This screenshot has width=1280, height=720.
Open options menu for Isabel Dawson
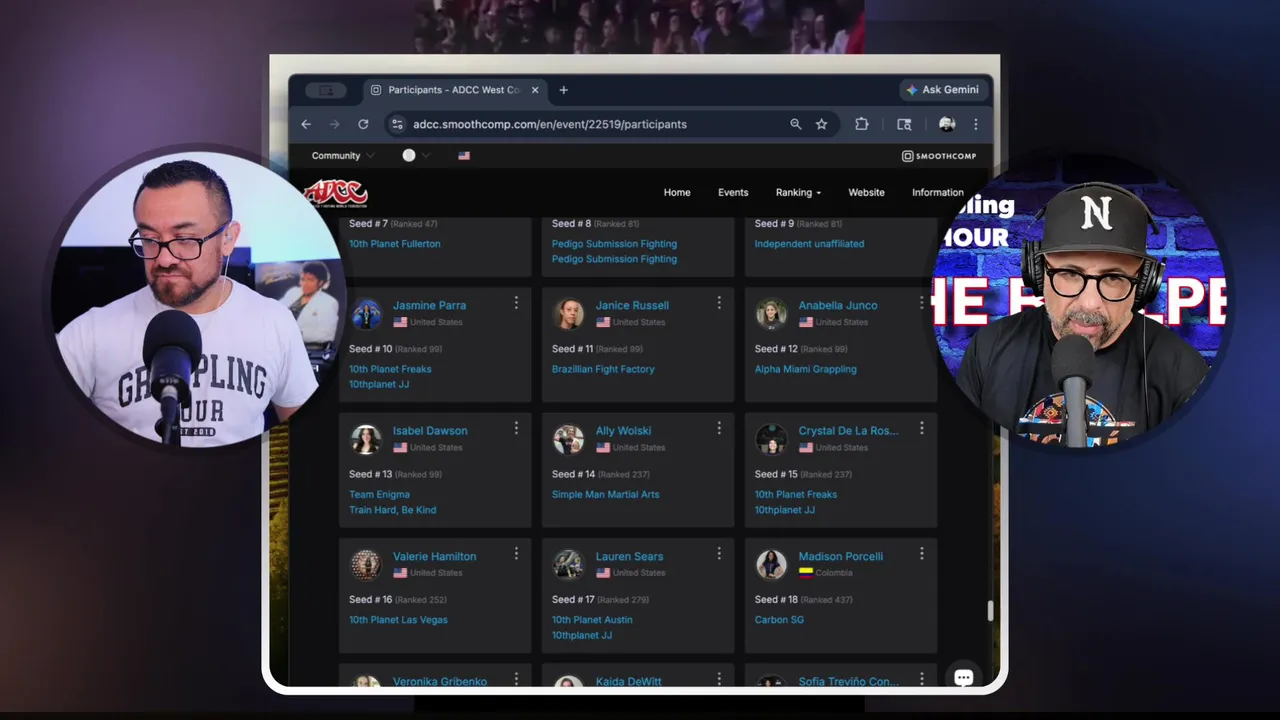(x=516, y=428)
